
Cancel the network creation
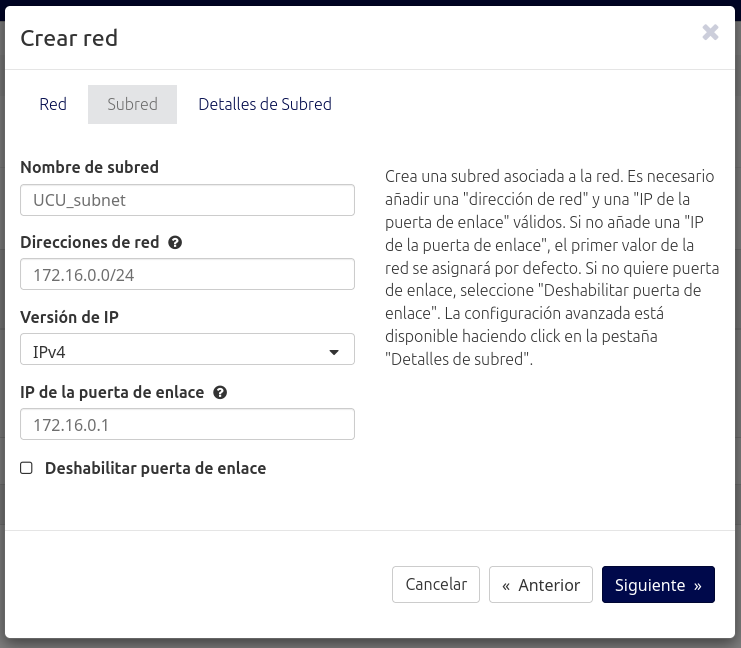click(x=436, y=584)
